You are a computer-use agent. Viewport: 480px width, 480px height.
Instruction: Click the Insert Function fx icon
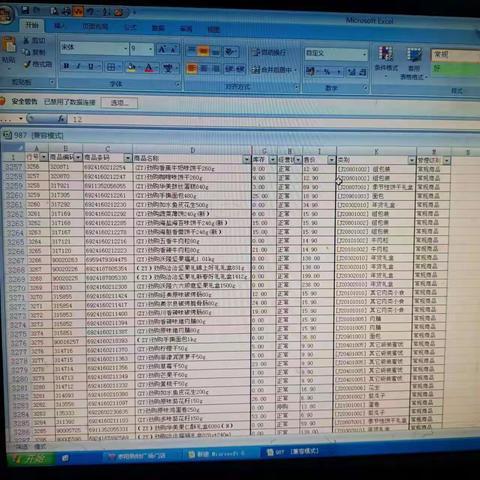(x=61, y=118)
